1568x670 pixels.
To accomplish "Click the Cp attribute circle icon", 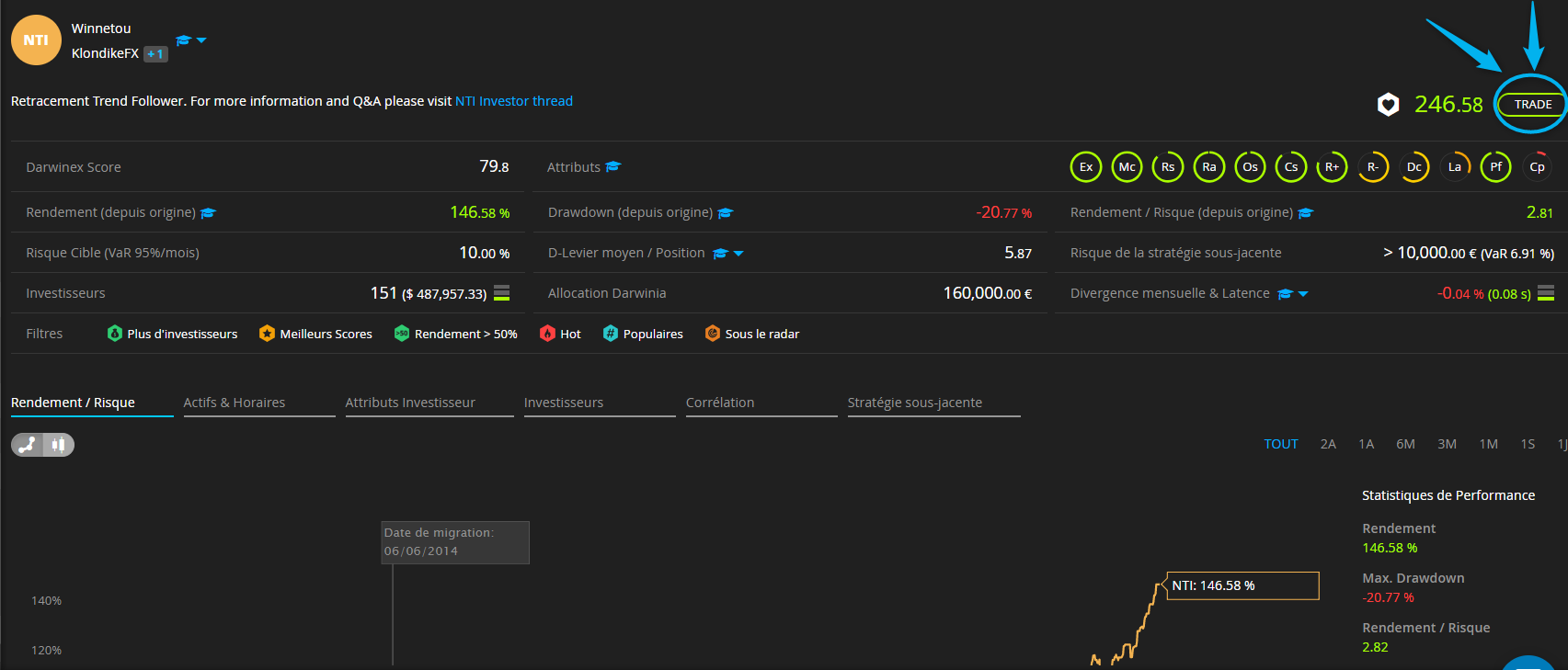I will [x=1537, y=167].
